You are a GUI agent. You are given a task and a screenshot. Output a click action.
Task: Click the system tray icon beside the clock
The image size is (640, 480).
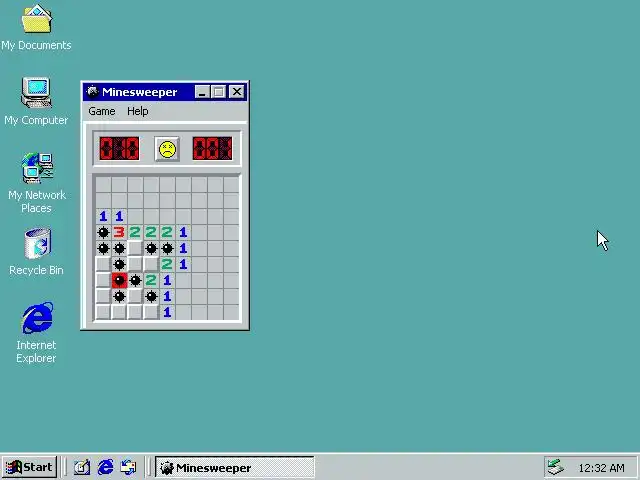pos(555,467)
